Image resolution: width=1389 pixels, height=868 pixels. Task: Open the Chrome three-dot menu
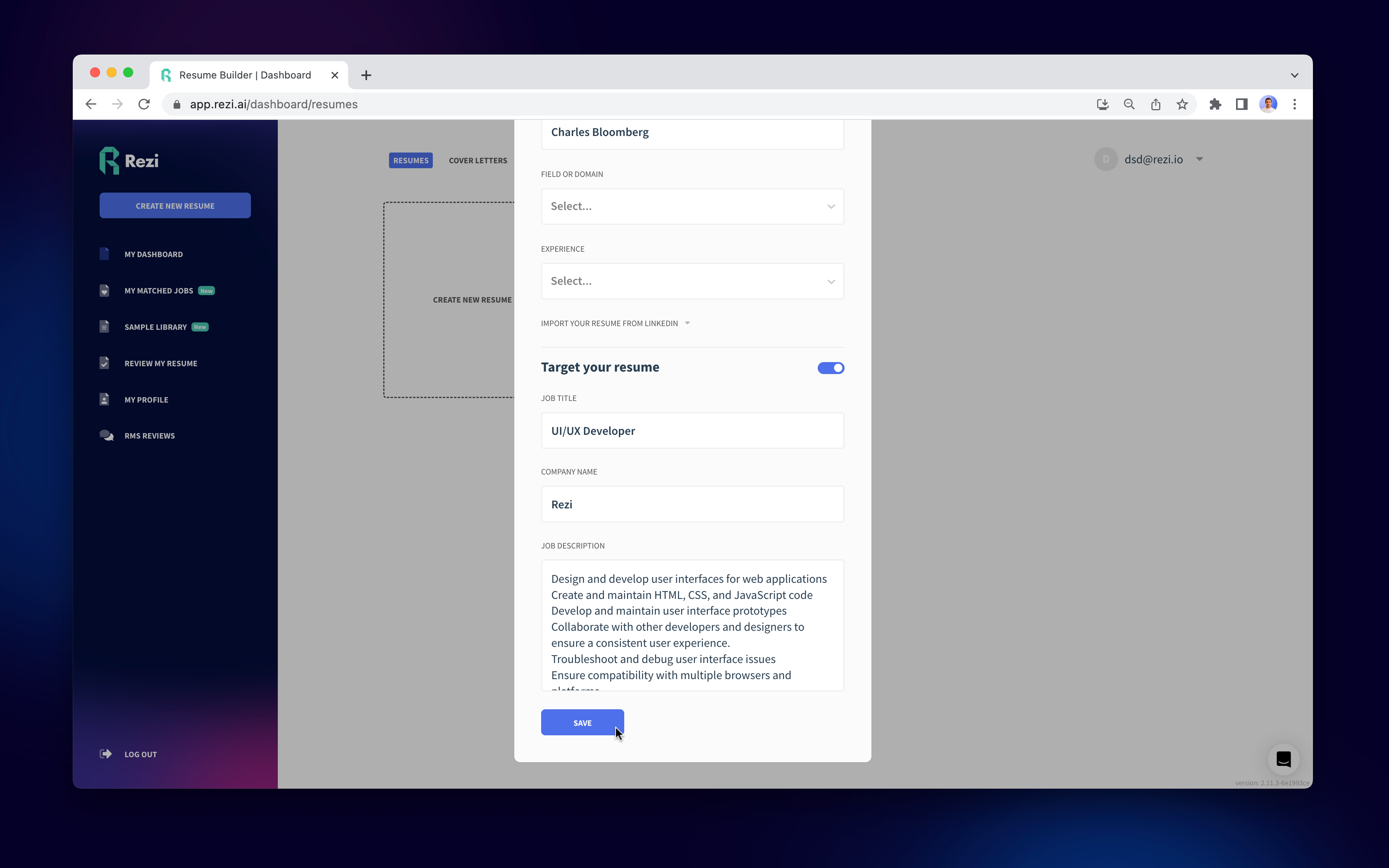[x=1294, y=104]
